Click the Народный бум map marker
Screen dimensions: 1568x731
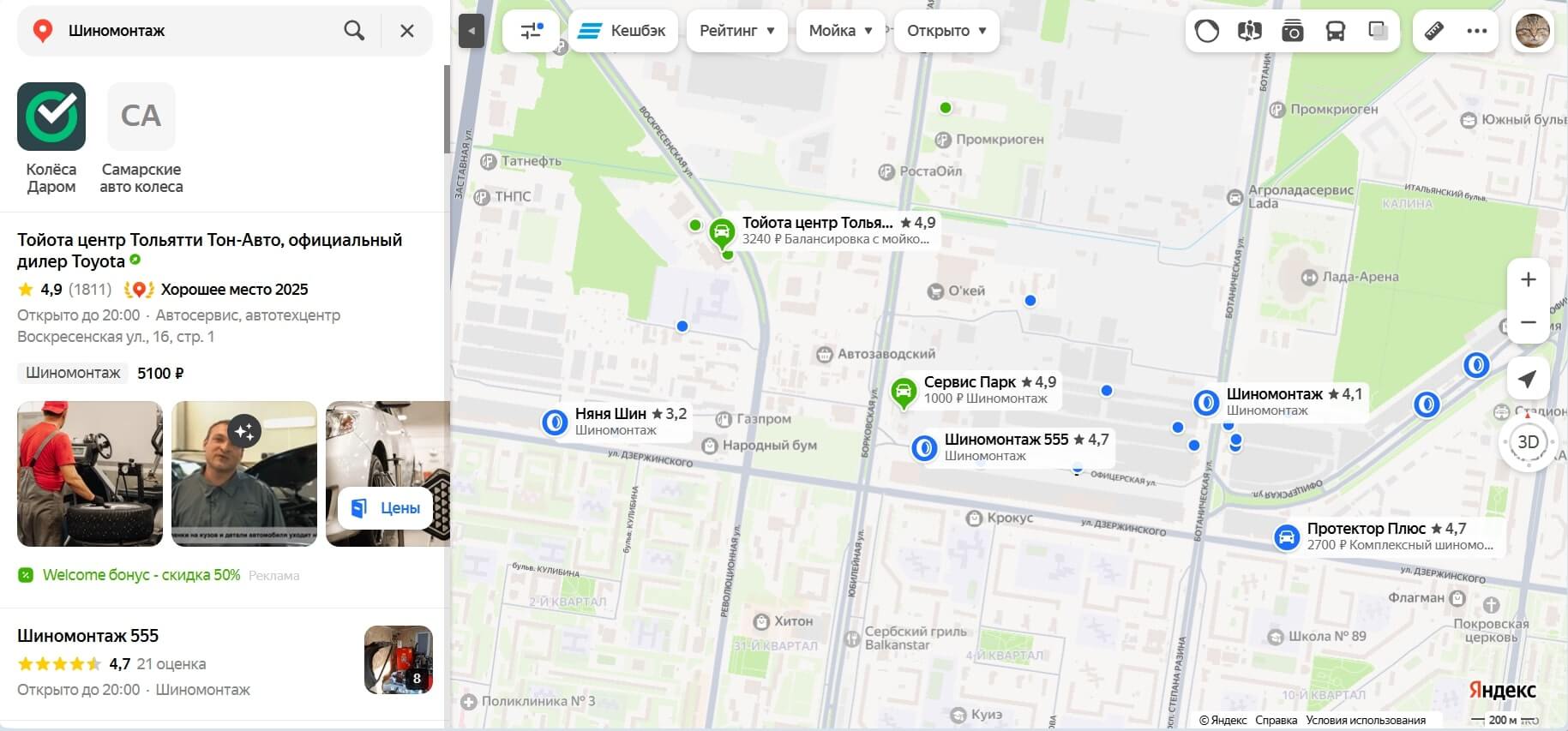709,446
